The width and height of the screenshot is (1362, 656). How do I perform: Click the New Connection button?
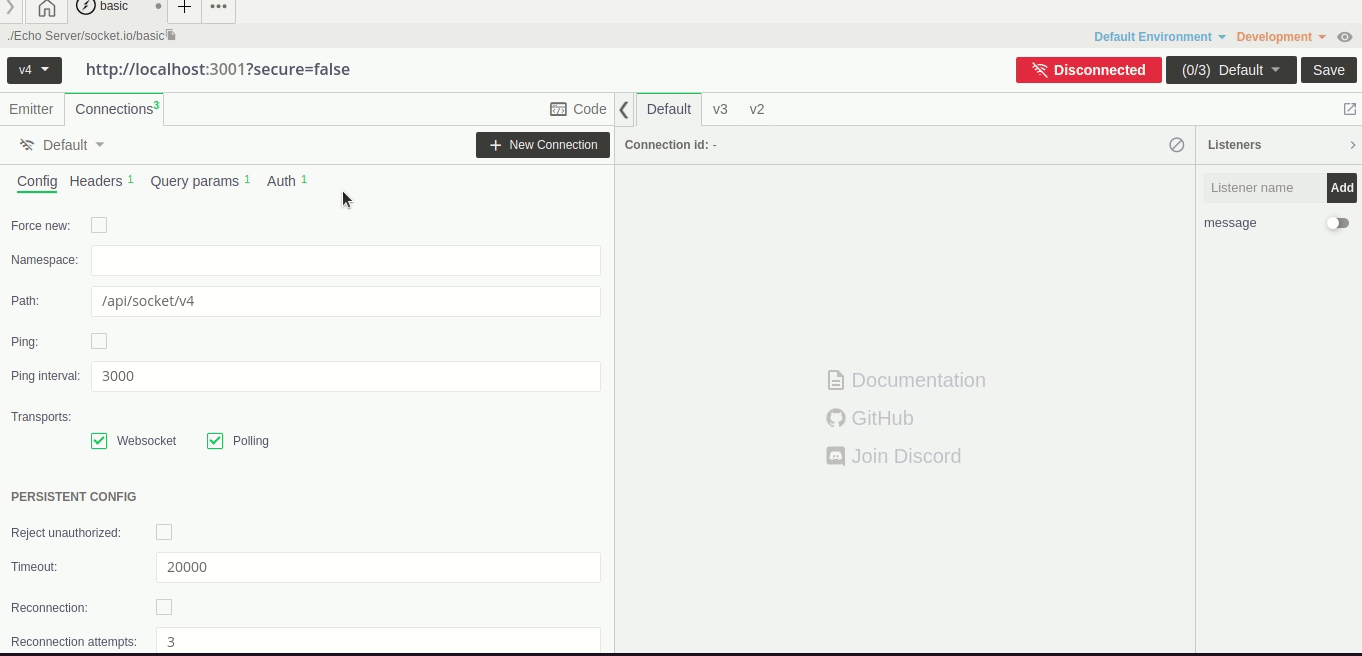tap(543, 145)
